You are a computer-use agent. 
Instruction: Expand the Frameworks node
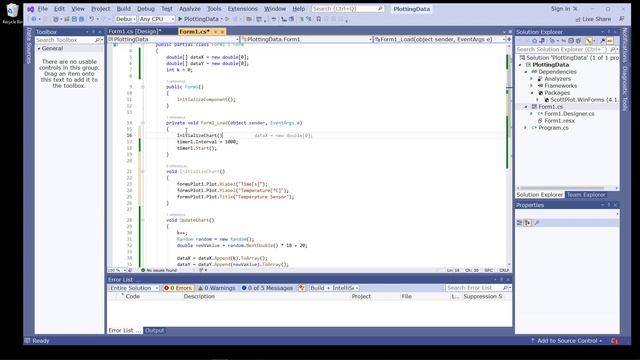tap(532, 86)
